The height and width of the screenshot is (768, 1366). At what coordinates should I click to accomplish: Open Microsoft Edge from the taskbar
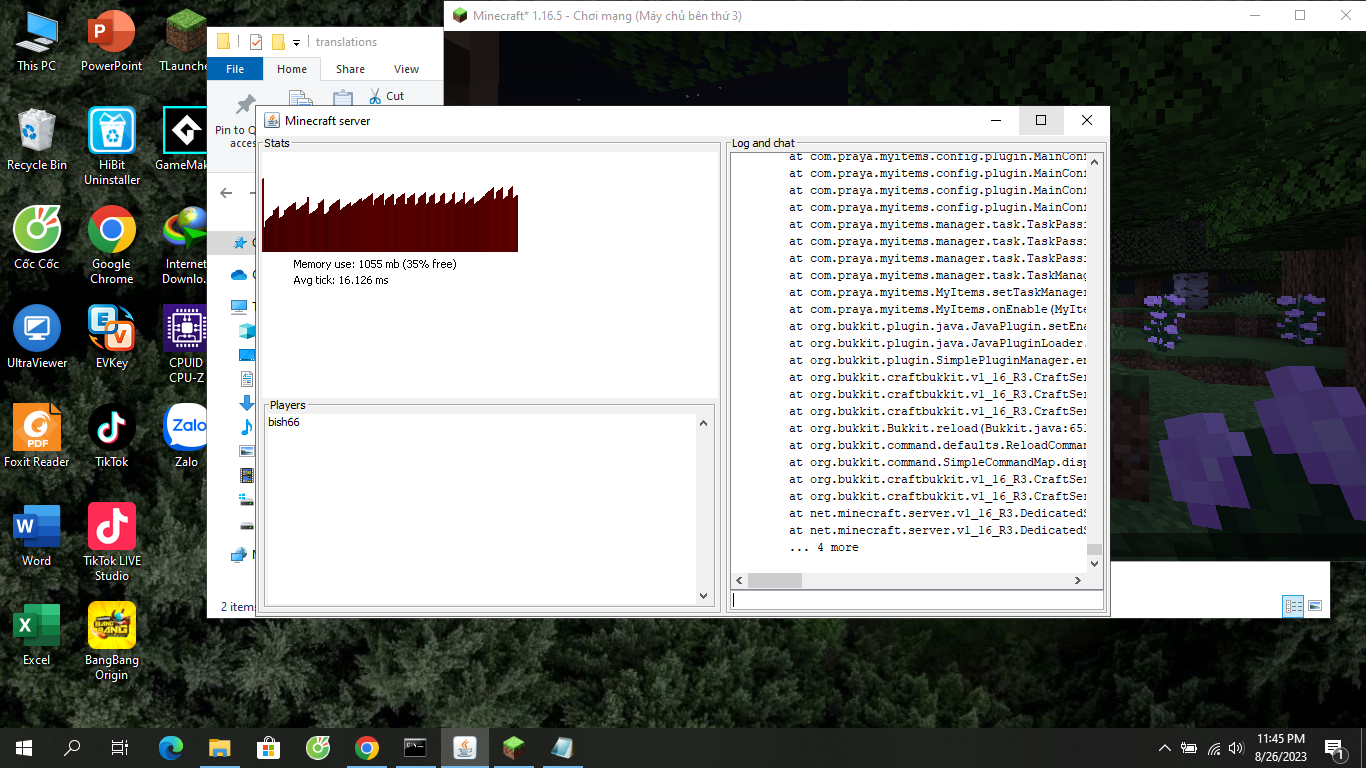[x=172, y=747]
